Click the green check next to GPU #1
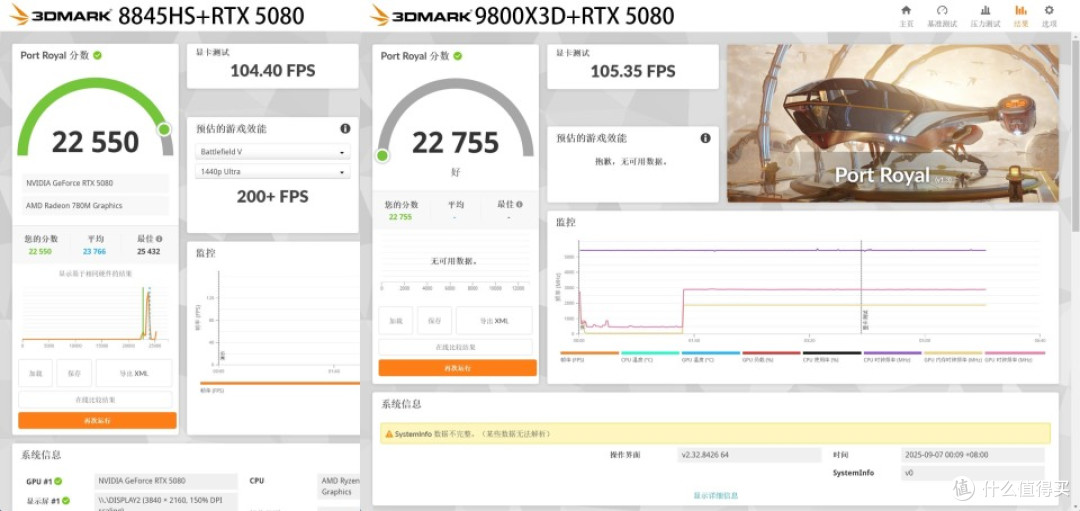 59,481
